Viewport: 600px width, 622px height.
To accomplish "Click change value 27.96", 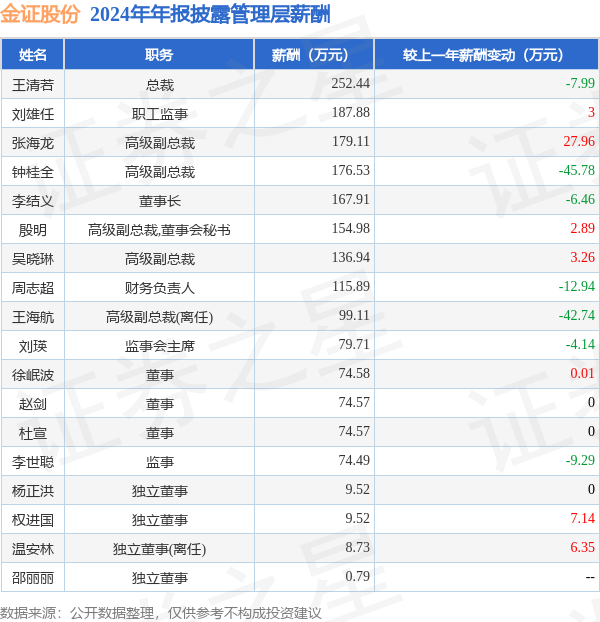I will click(579, 141).
